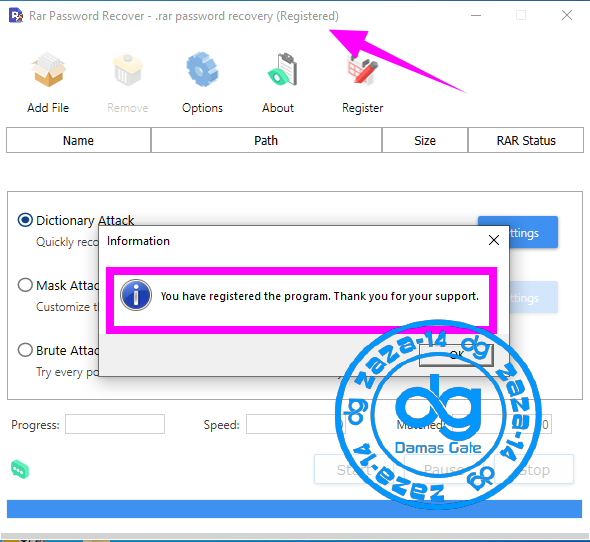The width and height of the screenshot is (590, 542).
Task: Close the Information dialog with X
Action: (x=494, y=240)
